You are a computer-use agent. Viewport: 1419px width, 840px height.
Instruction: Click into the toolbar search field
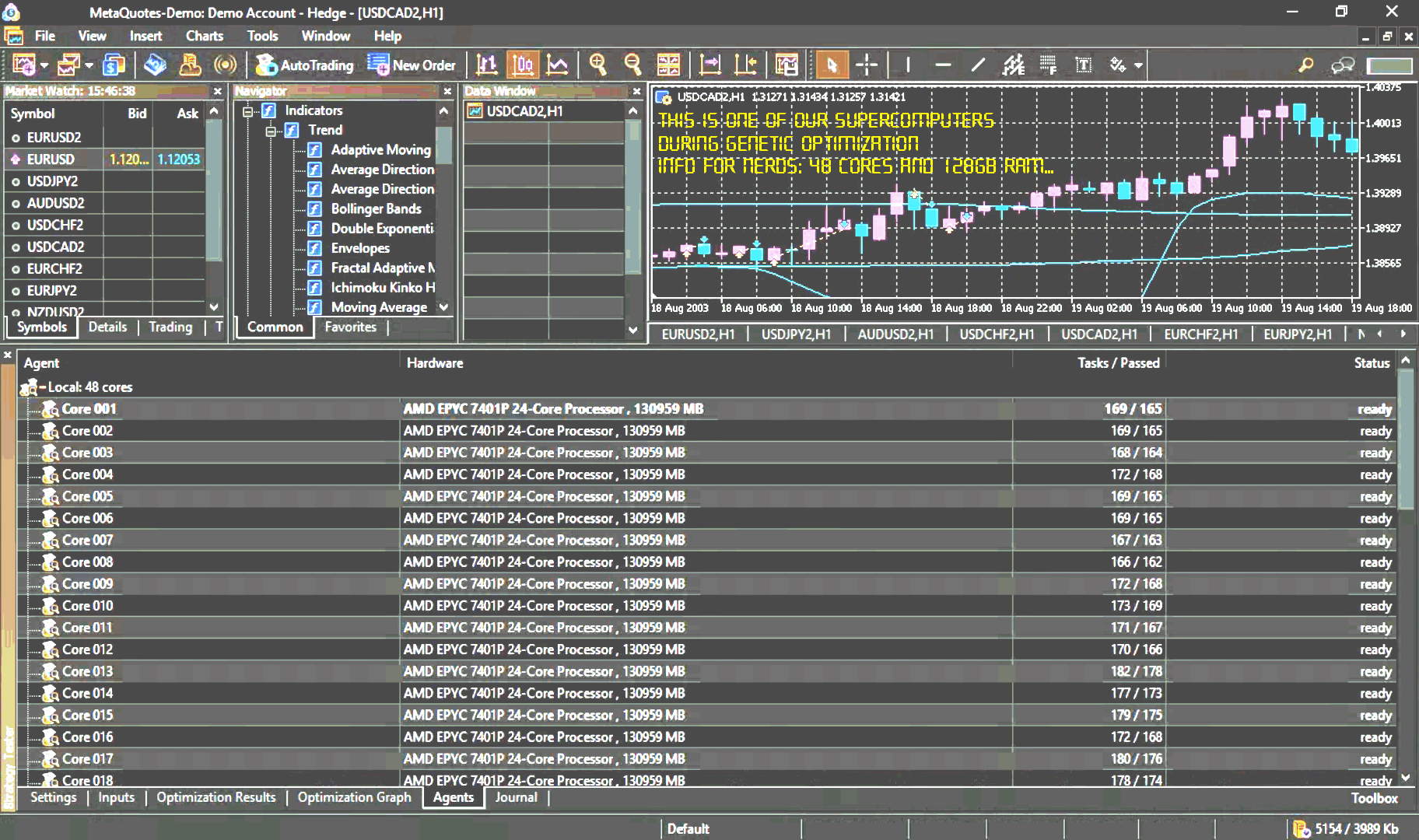point(1389,65)
